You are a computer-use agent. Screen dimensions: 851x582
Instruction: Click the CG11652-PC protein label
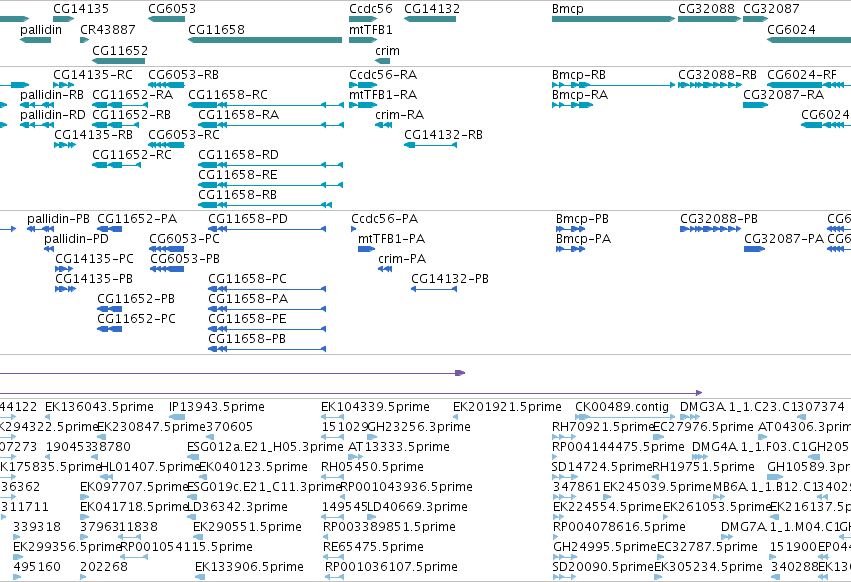[x=136, y=319]
